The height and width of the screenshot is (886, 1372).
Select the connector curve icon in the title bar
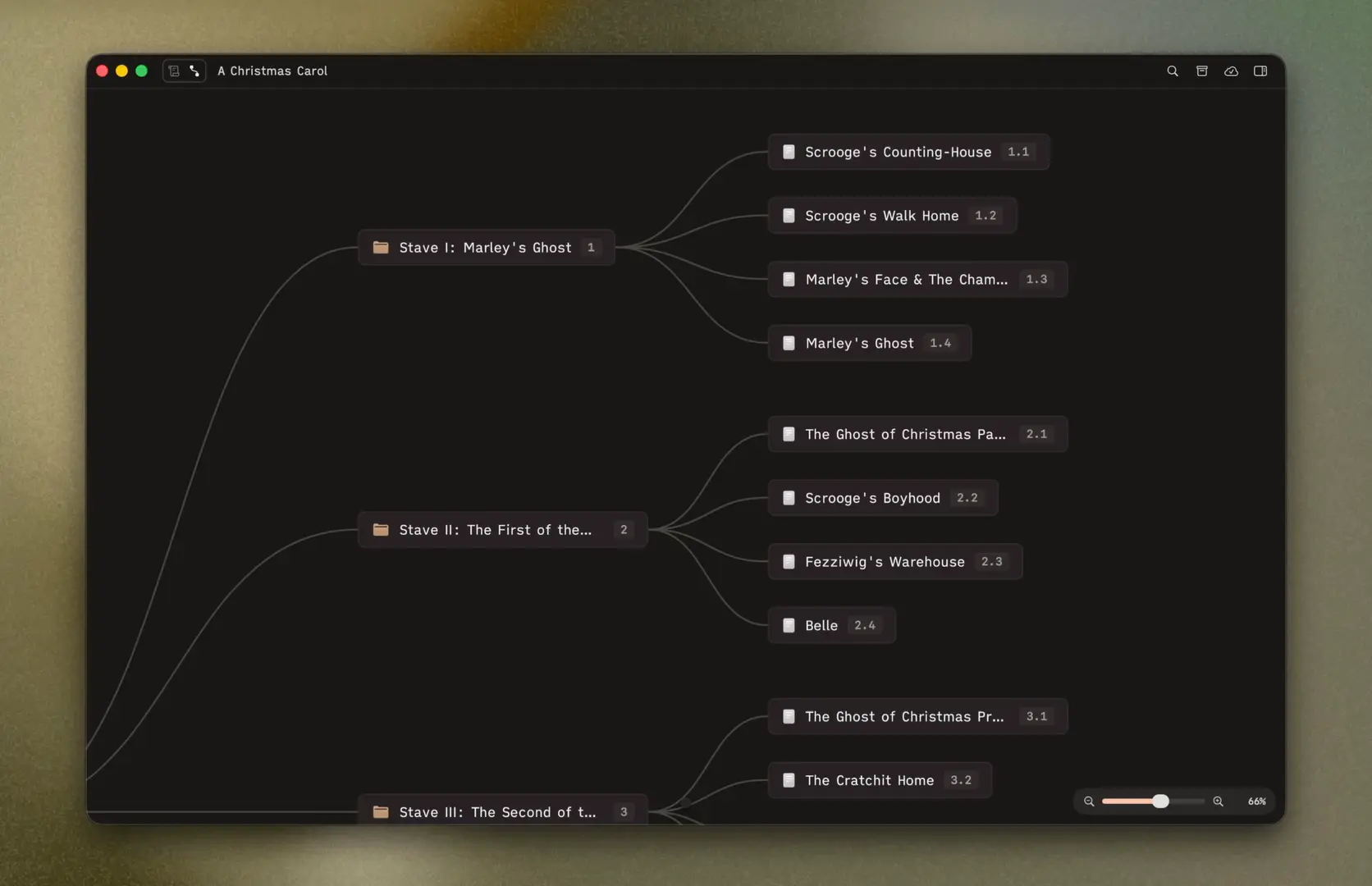[194, 71]
